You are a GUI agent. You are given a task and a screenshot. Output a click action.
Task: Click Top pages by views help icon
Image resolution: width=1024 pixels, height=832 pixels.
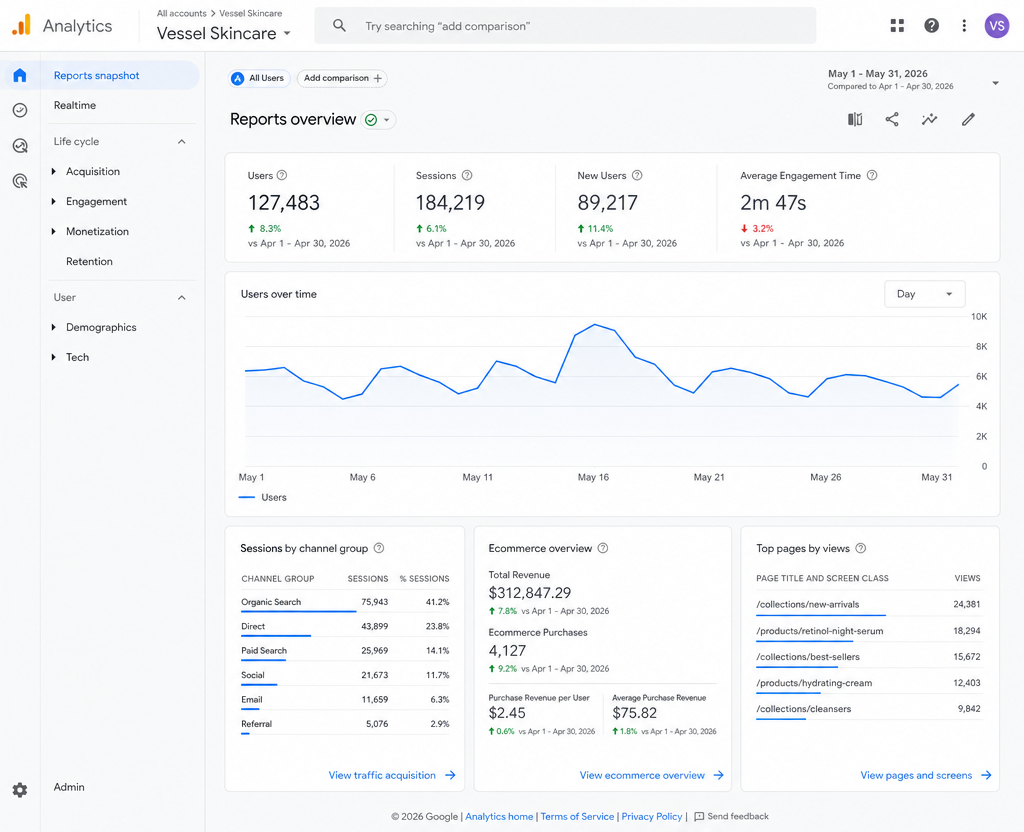pos(861,548)
